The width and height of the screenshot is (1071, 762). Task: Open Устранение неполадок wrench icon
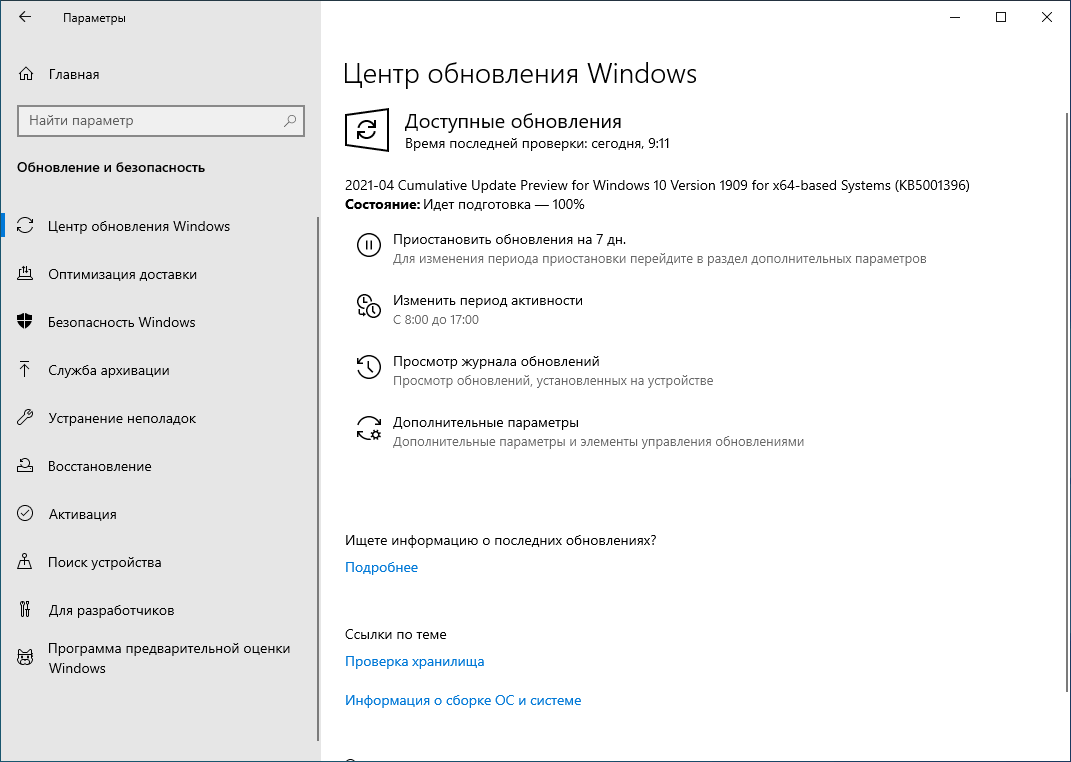pyautogui.click(x=24, y=418)
